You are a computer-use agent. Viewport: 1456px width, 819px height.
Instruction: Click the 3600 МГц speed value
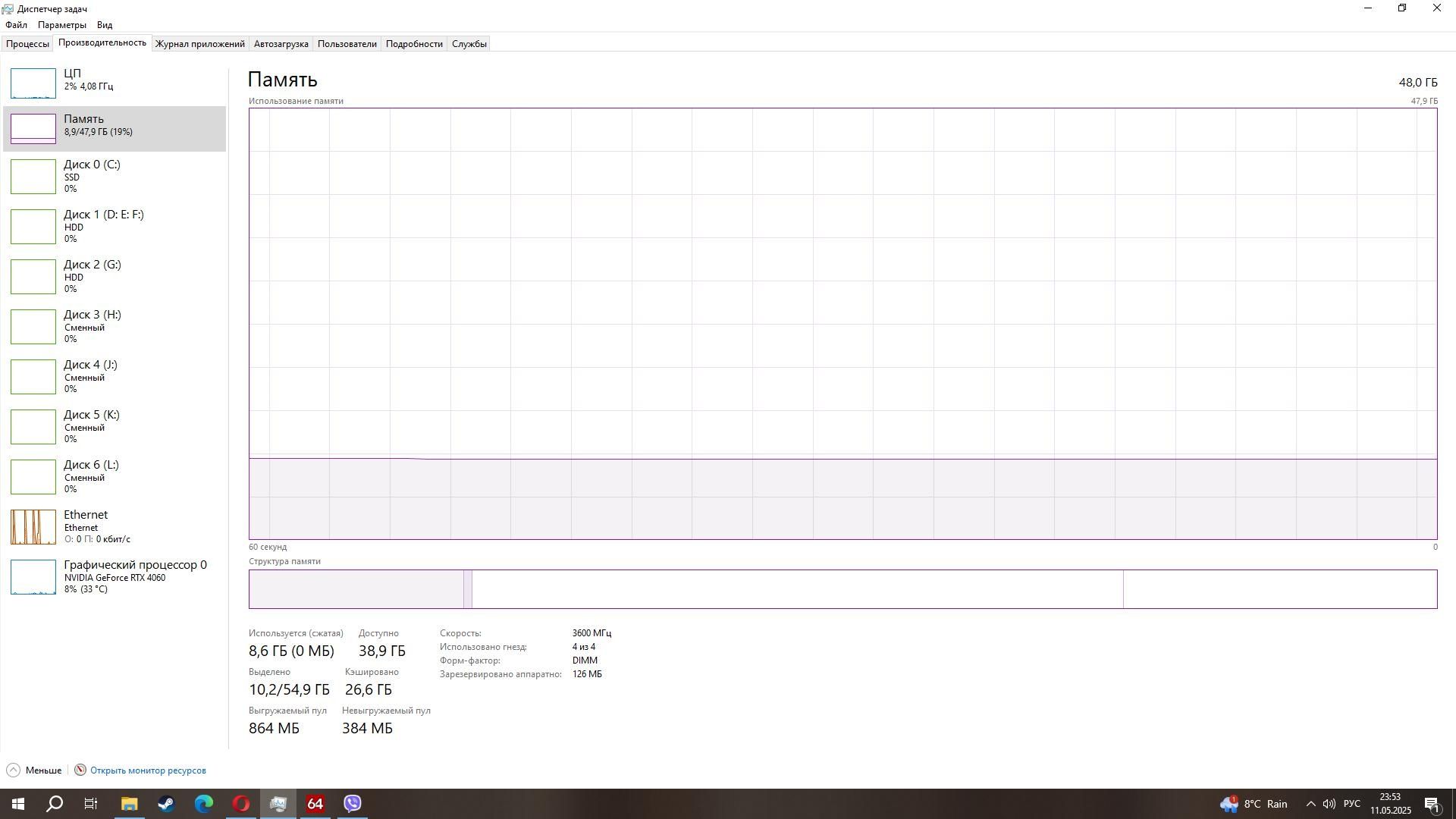click(x=591, y=633)
